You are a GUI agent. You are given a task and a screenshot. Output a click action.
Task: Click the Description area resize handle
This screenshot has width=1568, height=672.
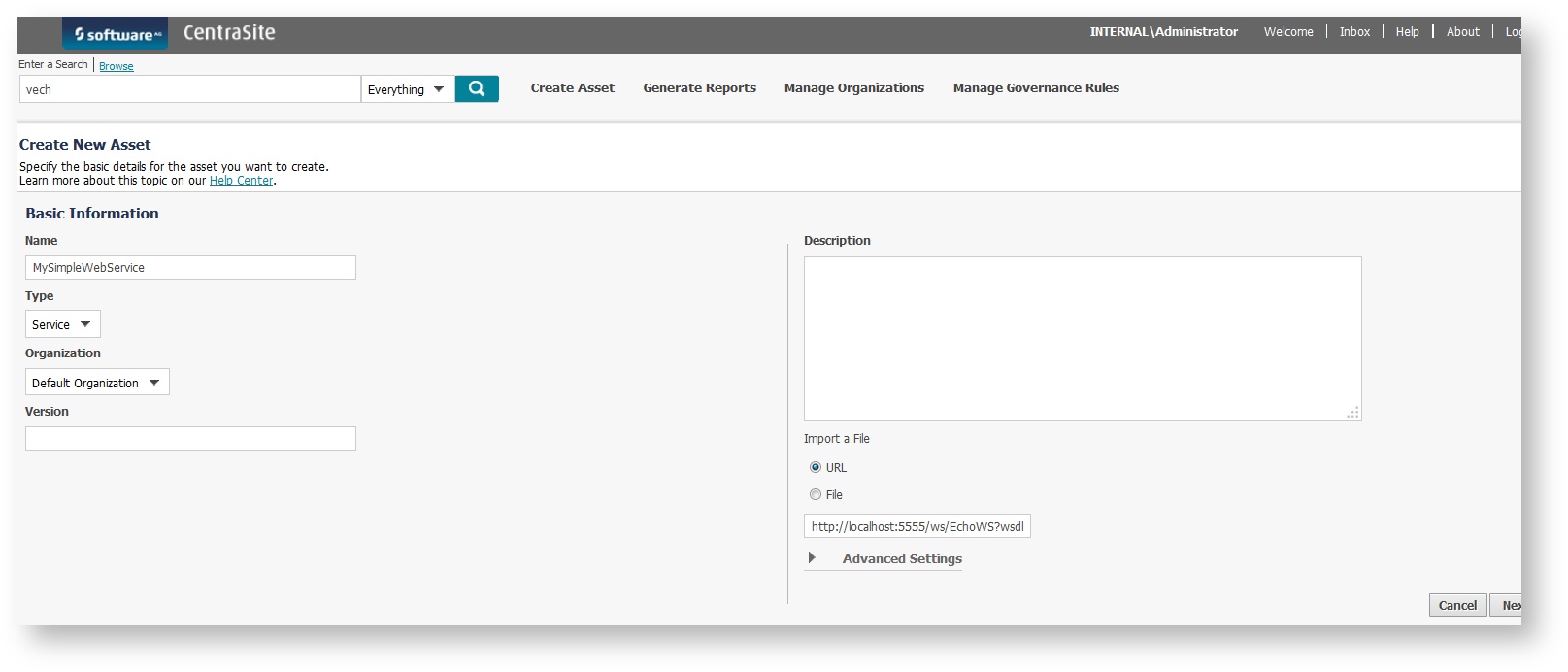pos(1352,413)
